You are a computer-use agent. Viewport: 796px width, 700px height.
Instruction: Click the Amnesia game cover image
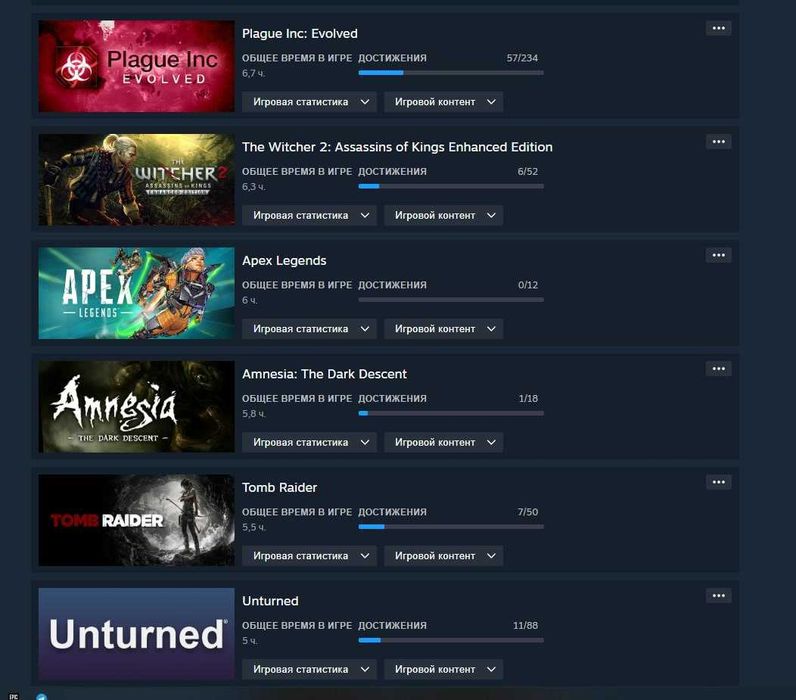pyautogui.click(x=137, y=407)
